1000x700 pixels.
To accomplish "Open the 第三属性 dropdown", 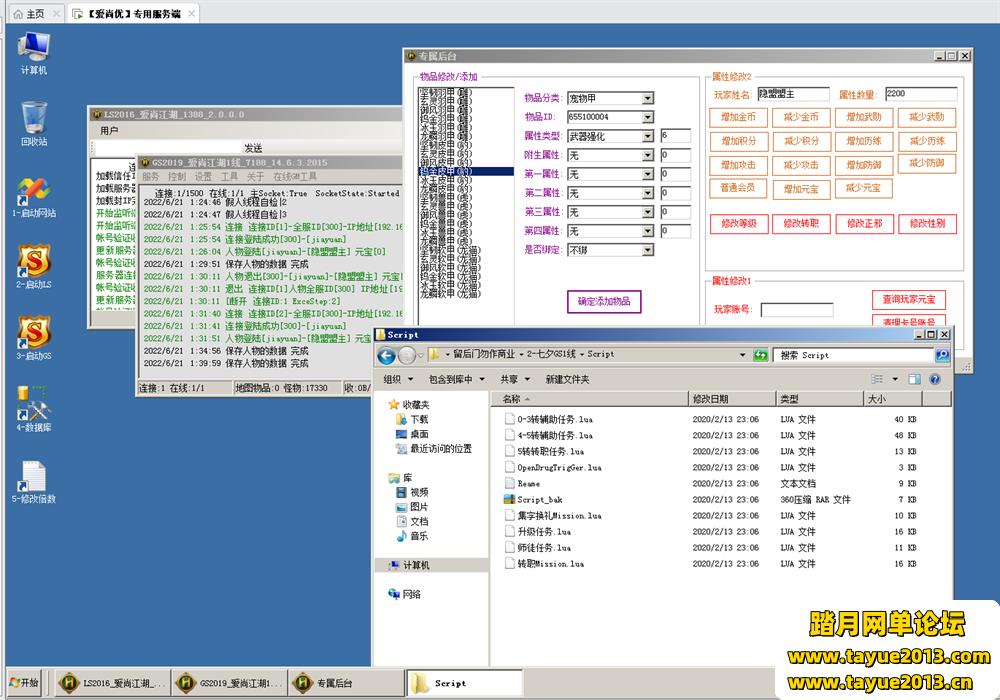I will coord(648,212).
